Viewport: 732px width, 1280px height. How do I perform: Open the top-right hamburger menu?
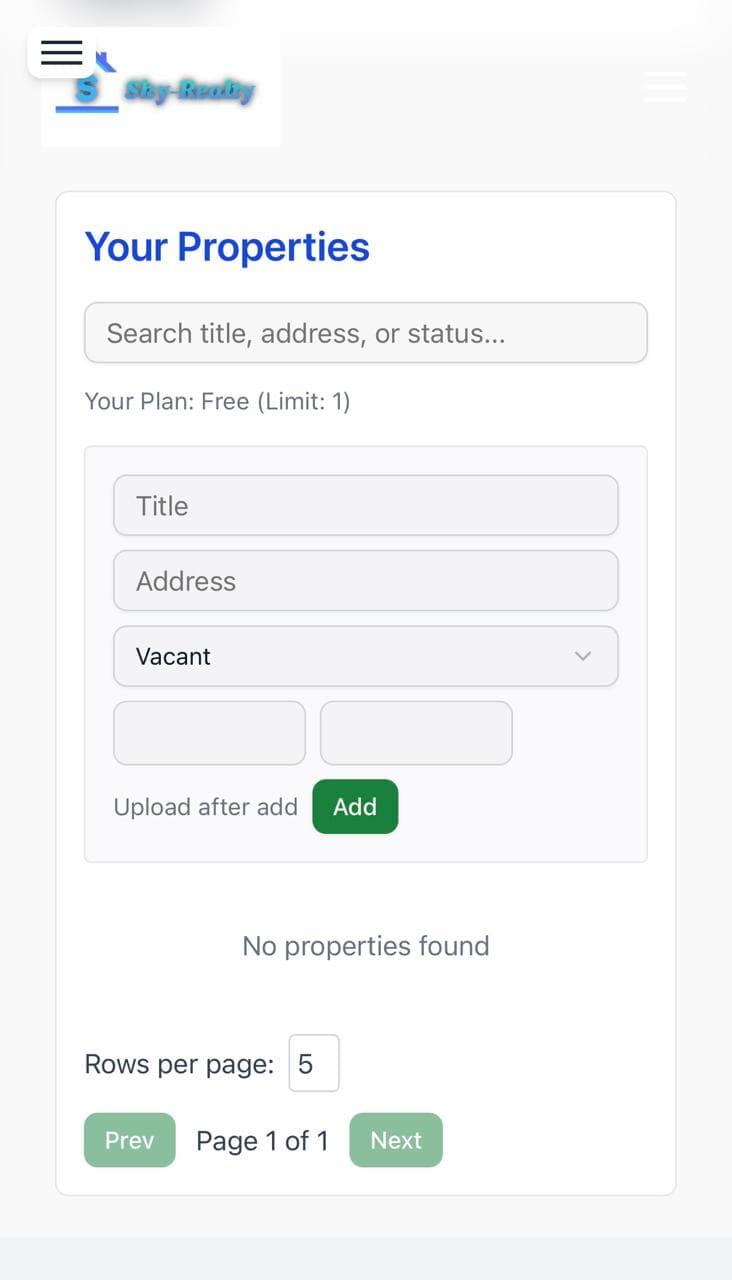(665, 87)
